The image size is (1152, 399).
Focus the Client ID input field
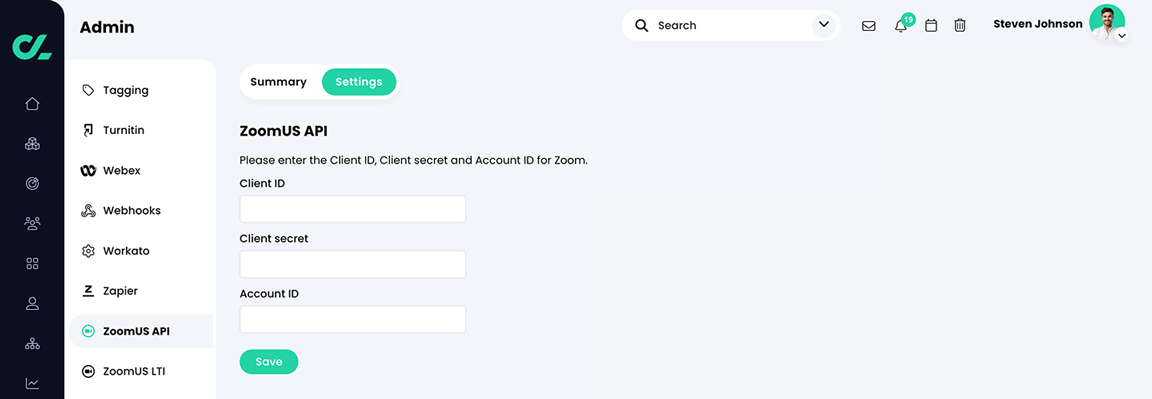[x=353, y=209]
